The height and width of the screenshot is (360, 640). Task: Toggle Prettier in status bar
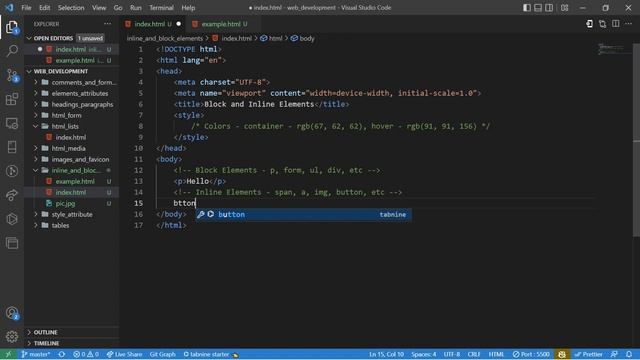pos(588,354)
